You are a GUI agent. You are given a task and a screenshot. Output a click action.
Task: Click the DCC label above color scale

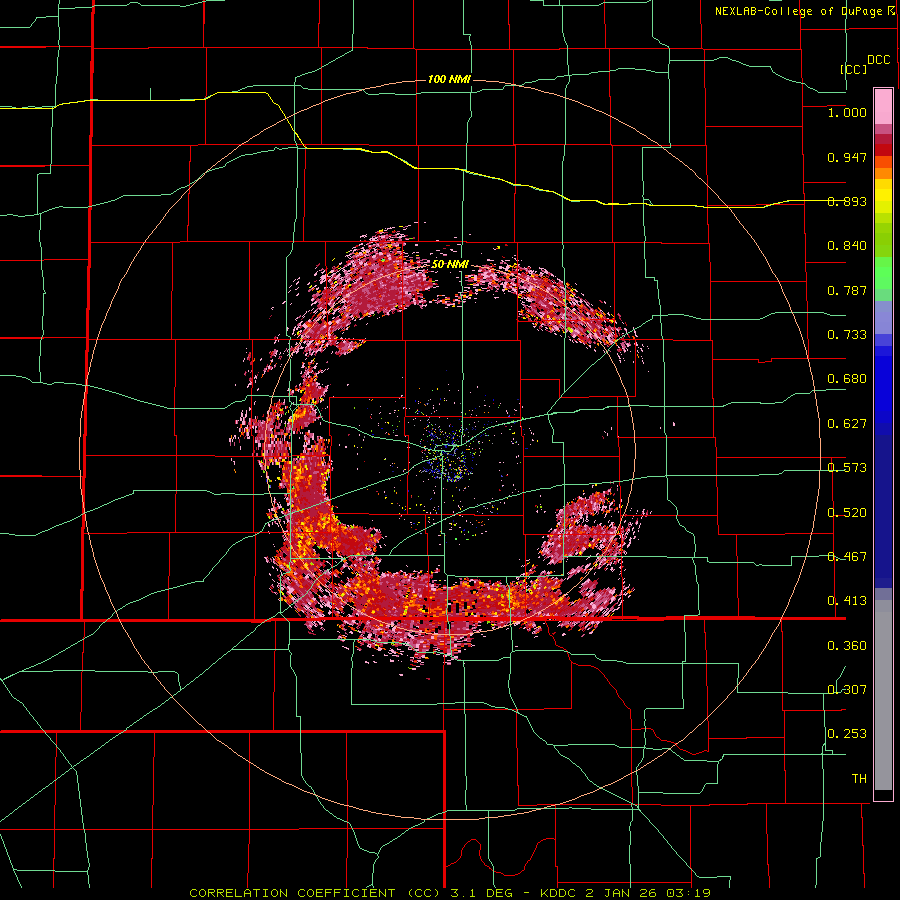879,60
